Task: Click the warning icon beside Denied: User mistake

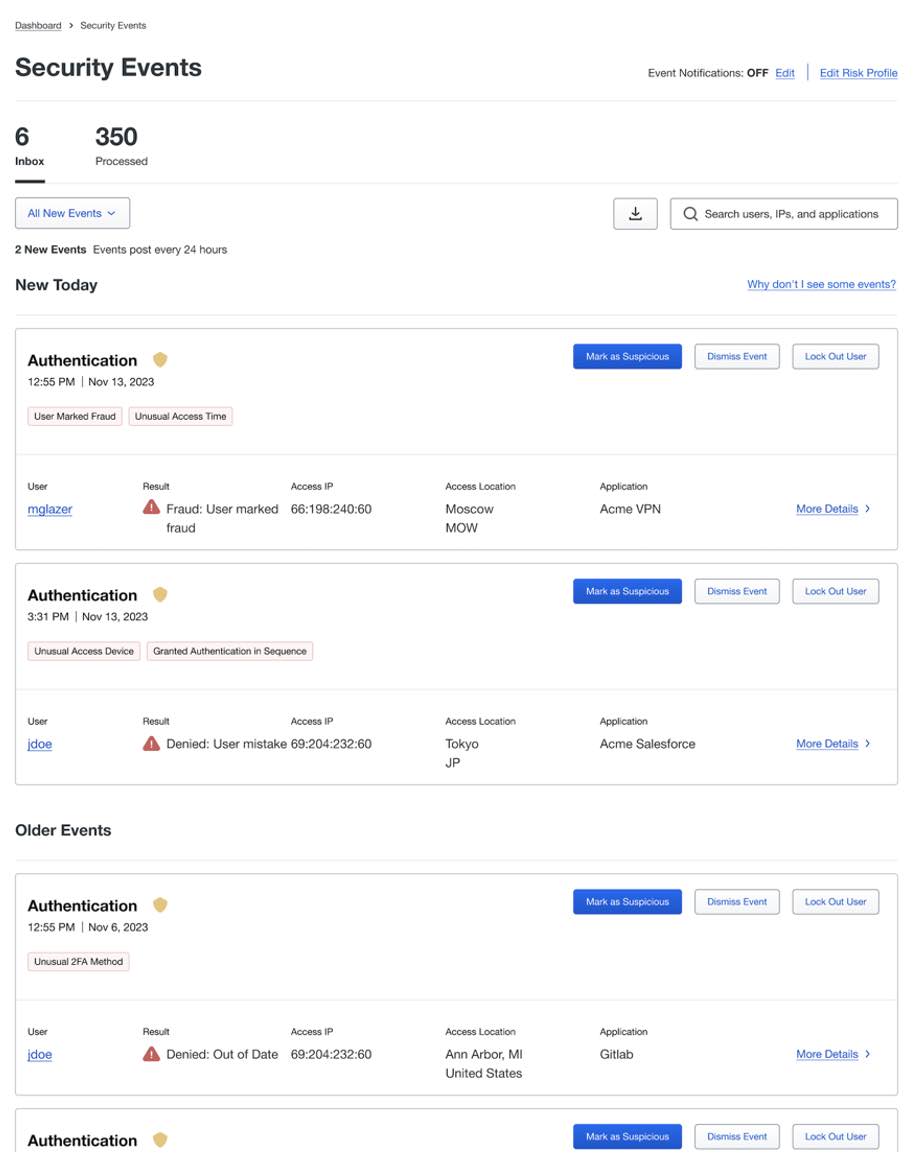Action: (x=152, y=743)
